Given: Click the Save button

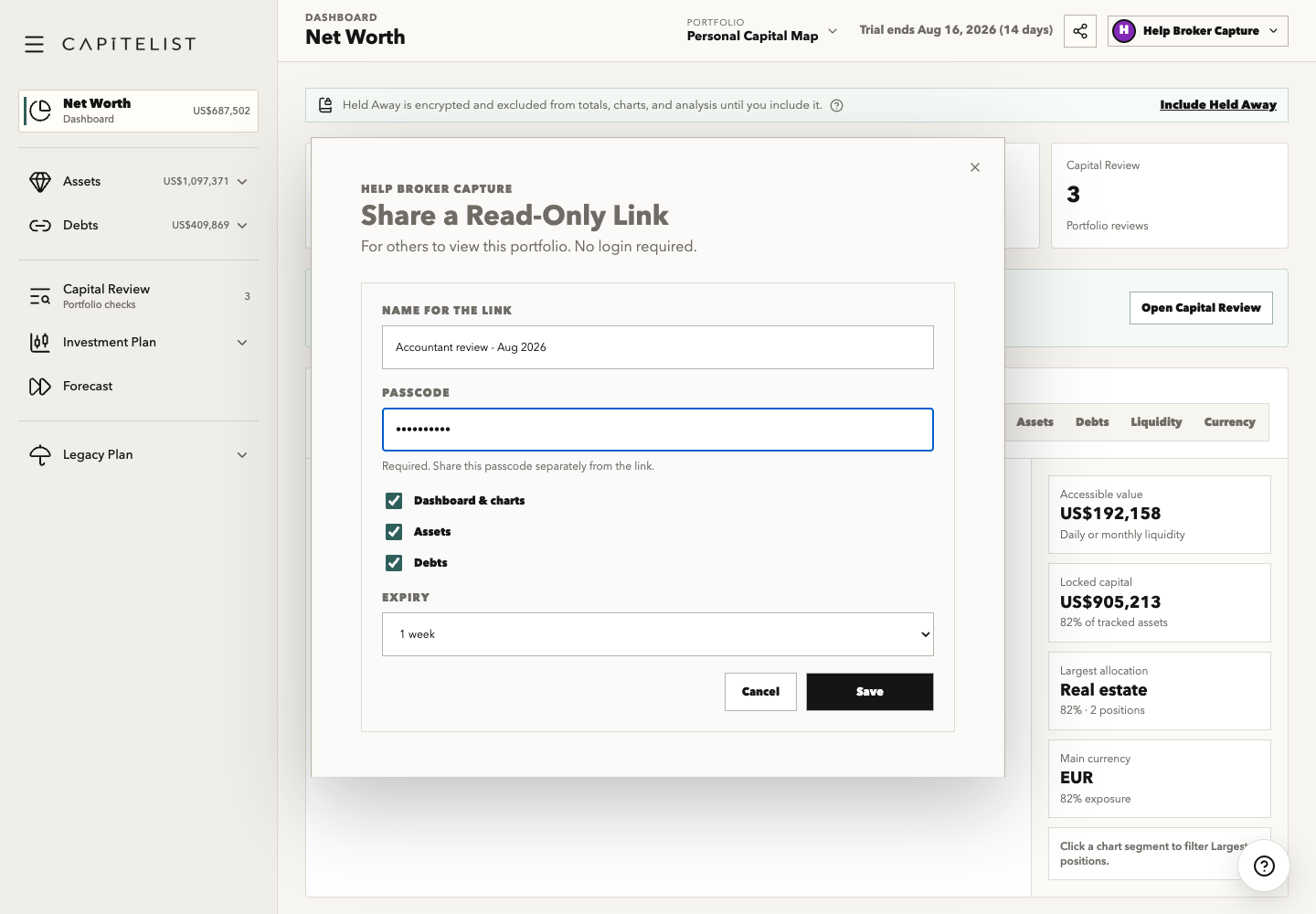Looking at the screenshot, I should (x=870, y=692).
